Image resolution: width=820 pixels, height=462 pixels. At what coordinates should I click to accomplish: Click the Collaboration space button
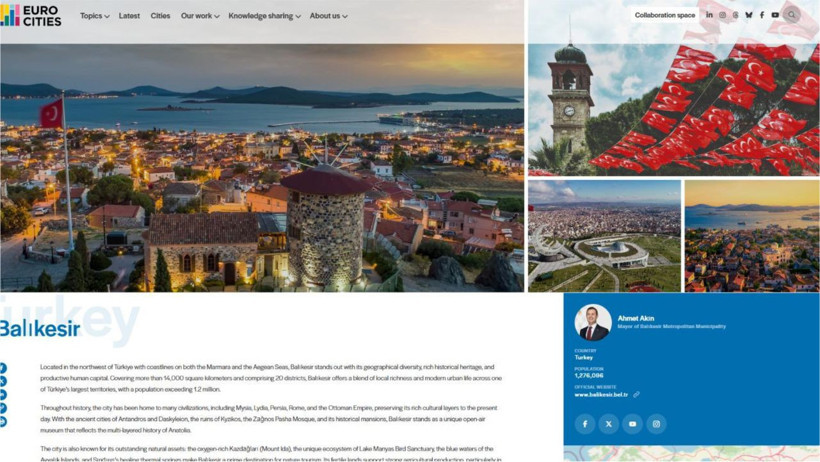pyautogui.click(x=664, y=15)
